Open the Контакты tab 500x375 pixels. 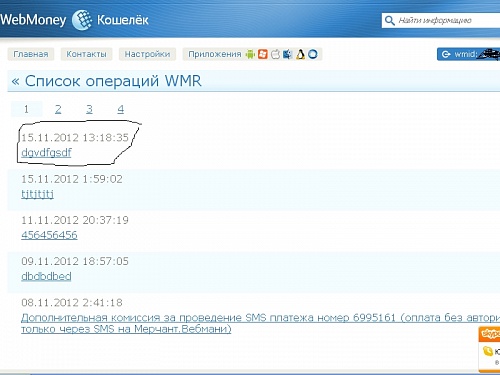86,54
